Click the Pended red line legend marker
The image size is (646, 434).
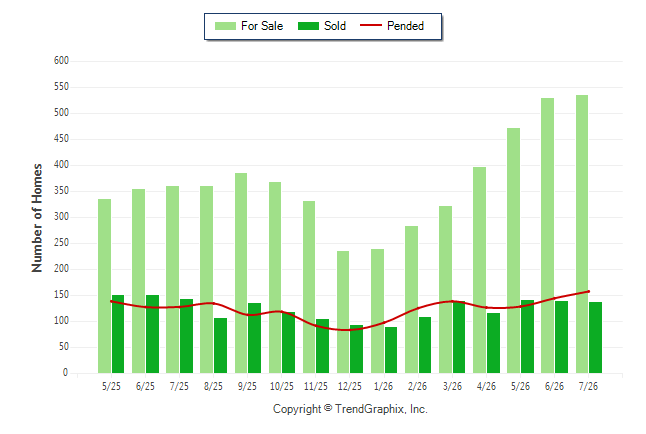click(371, 25)
